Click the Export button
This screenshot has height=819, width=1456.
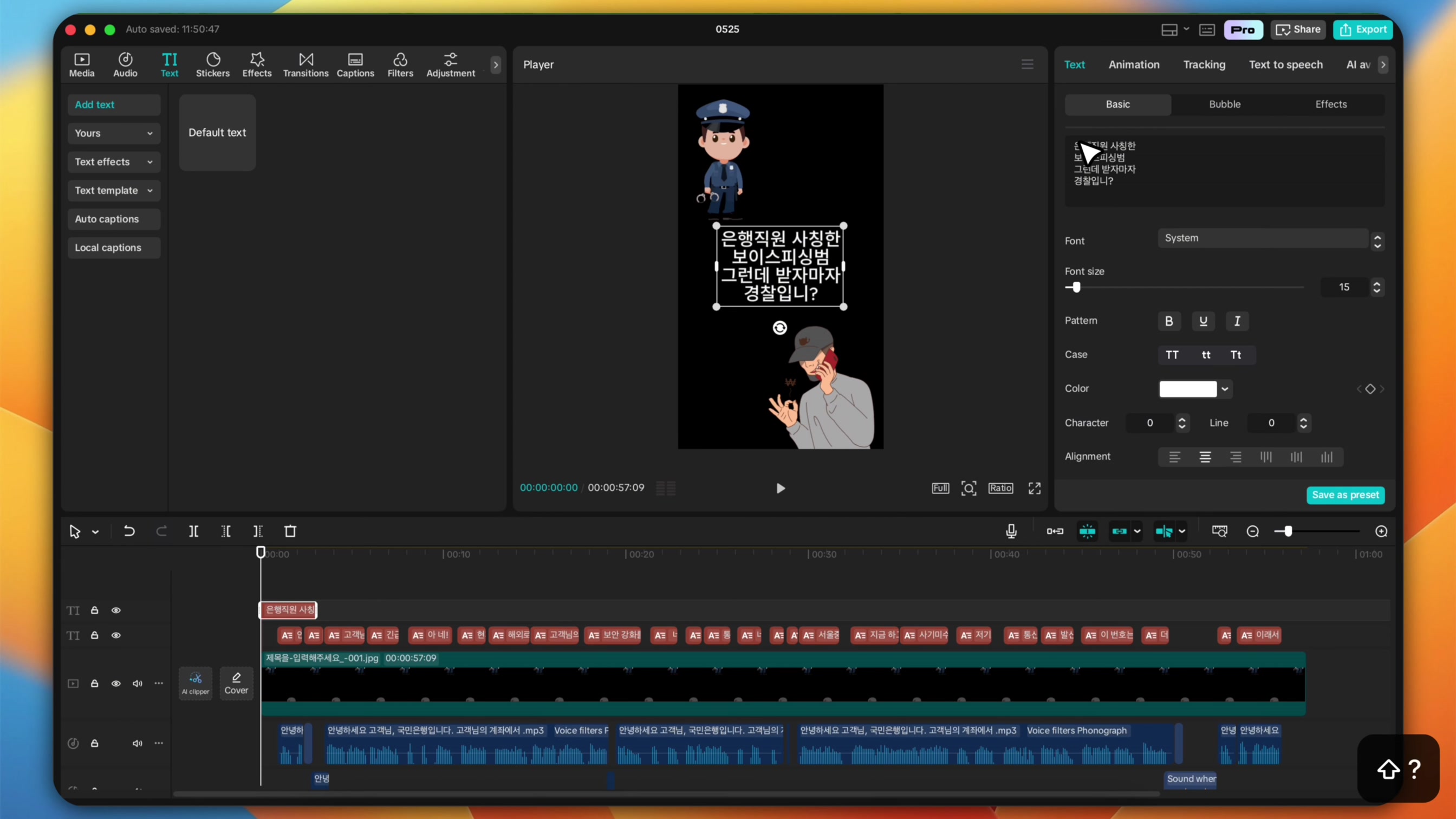pyautogui.click(x=1363, y=29)
